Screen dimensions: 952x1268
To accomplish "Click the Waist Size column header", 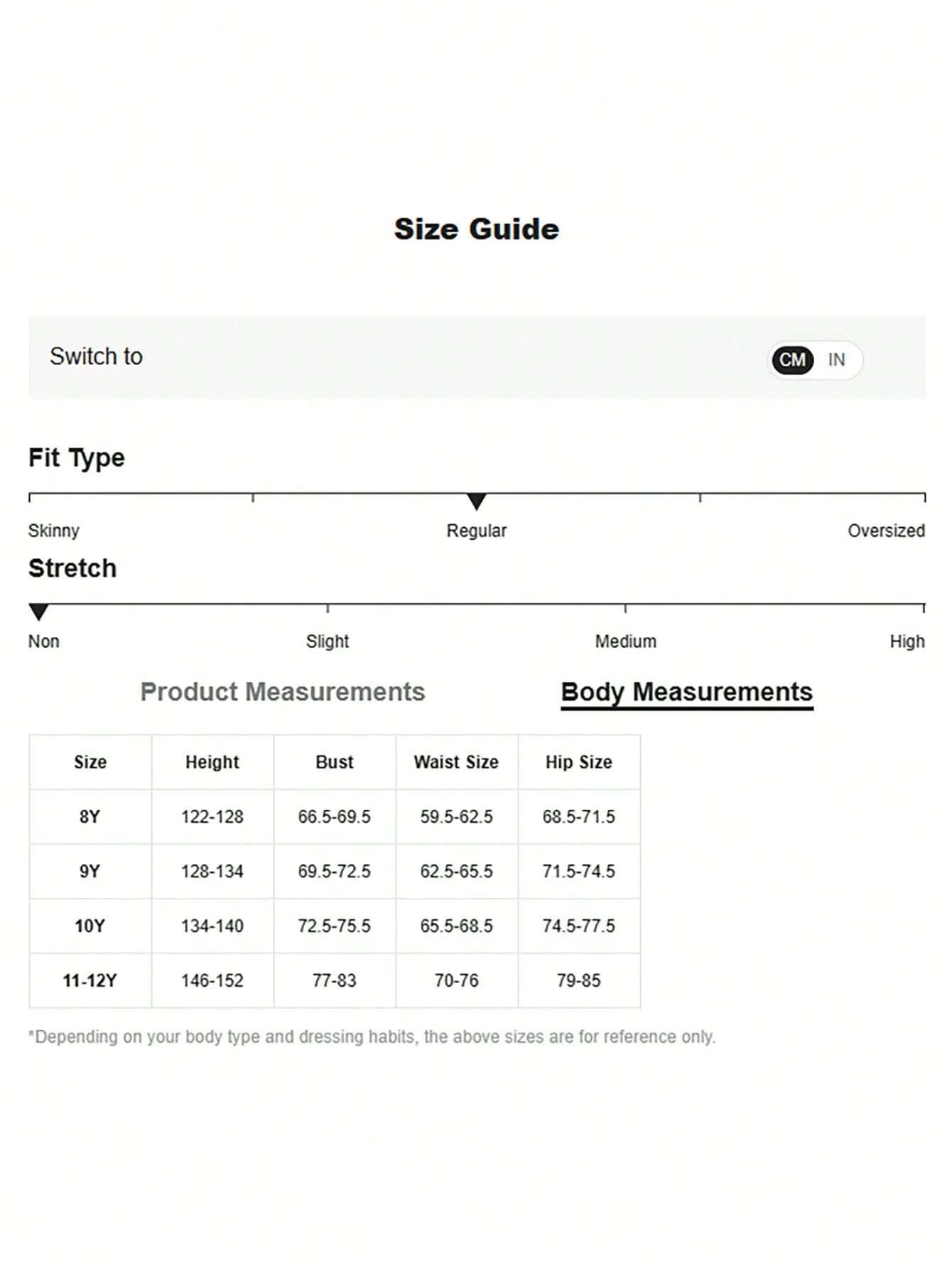I will (x=456, y=762).
